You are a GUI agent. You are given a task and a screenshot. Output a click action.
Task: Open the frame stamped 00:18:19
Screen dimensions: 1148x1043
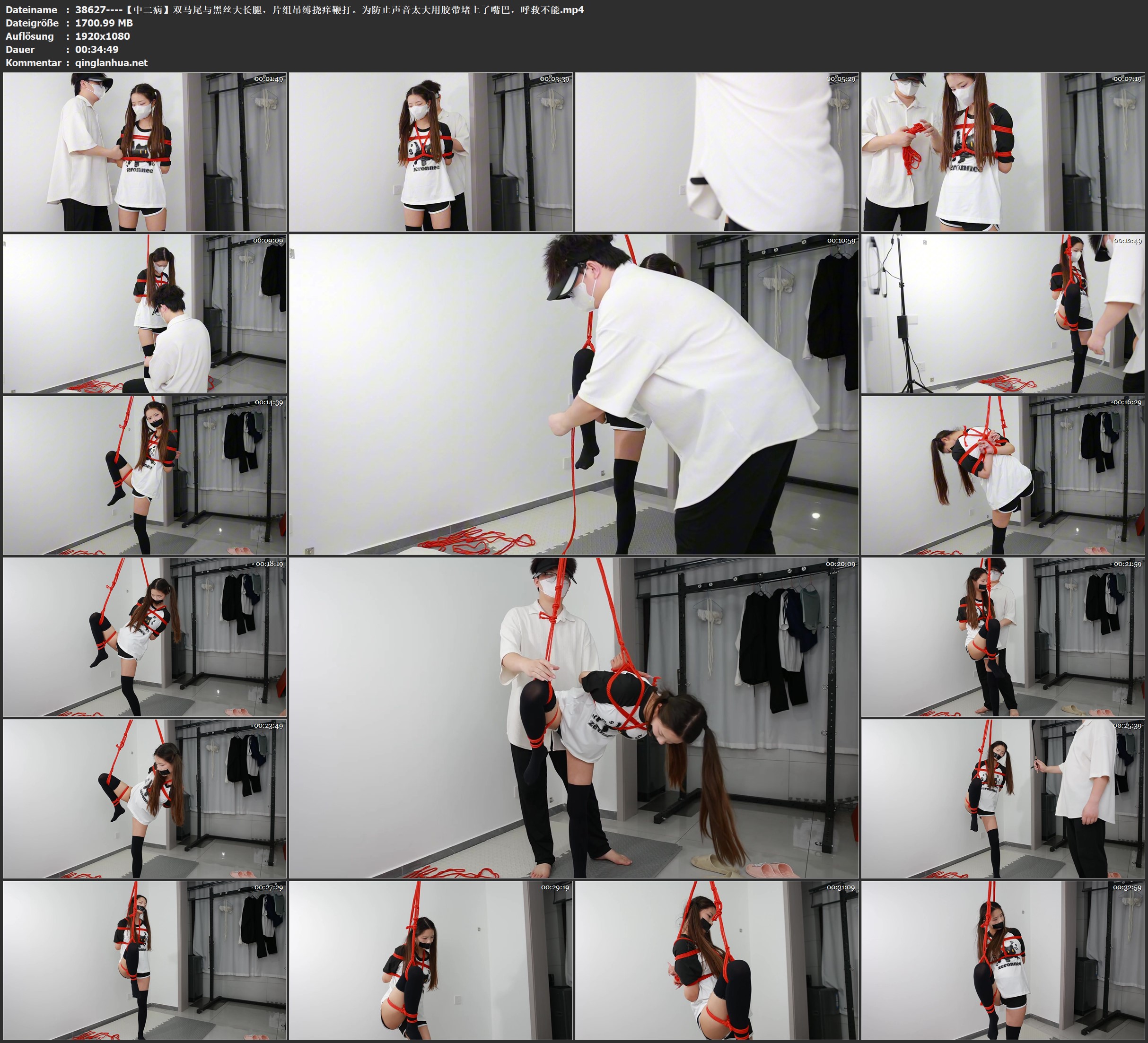(145, 637)
